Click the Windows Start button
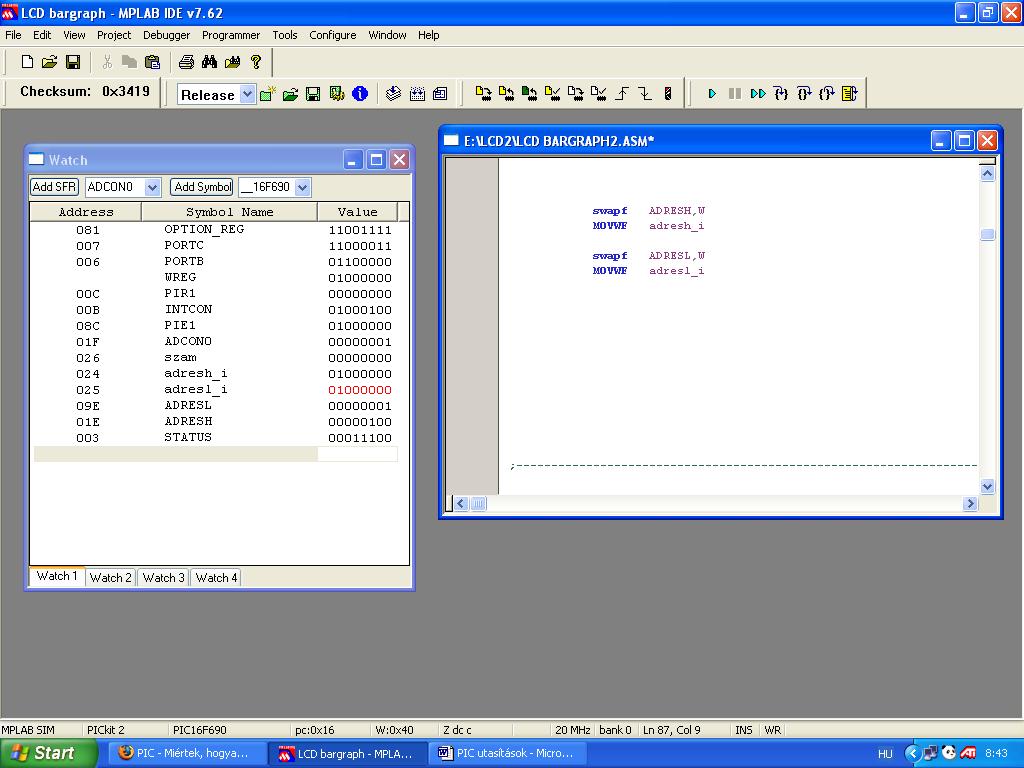The height and width of the screenshot is (768, 1024). [48, 753]
